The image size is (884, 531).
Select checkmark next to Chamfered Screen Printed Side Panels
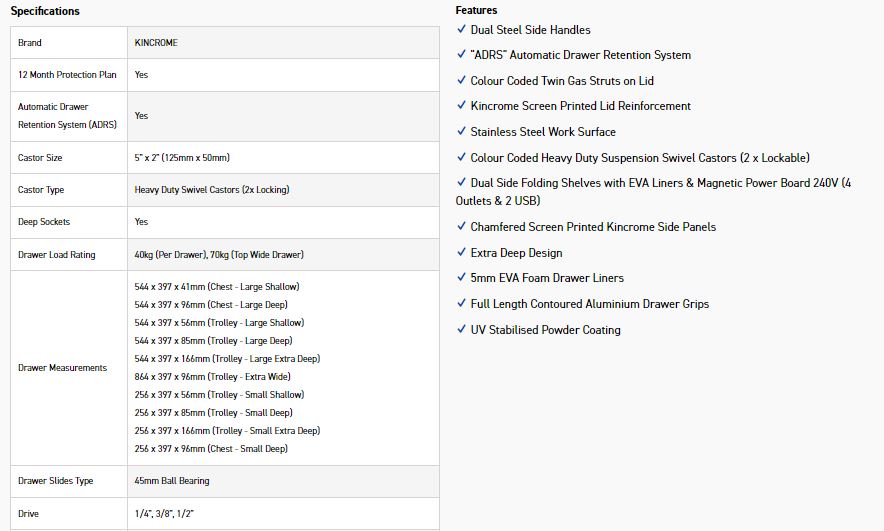tap(461, 227)
